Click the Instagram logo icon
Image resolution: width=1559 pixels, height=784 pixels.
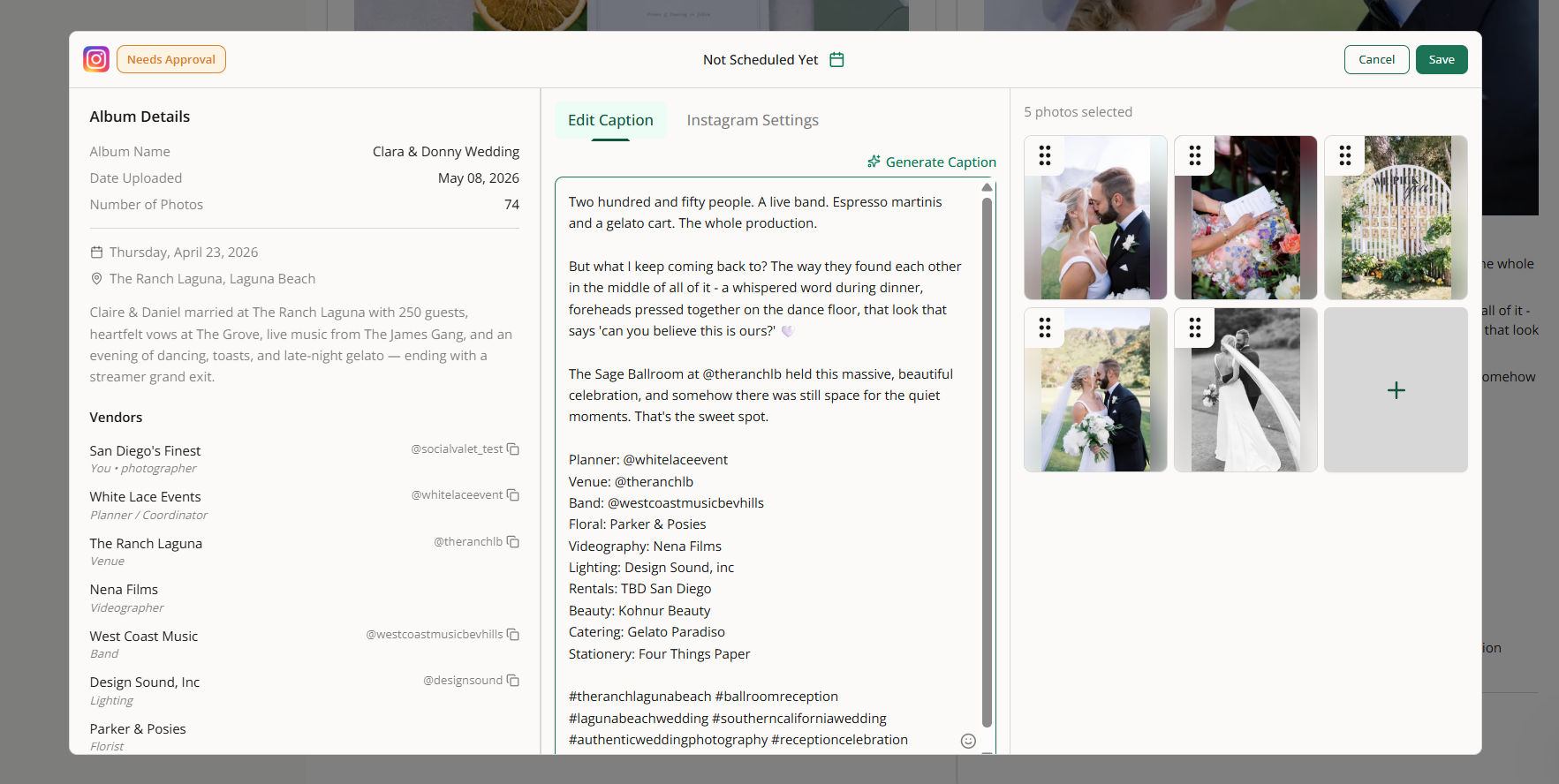coord(96,59)
